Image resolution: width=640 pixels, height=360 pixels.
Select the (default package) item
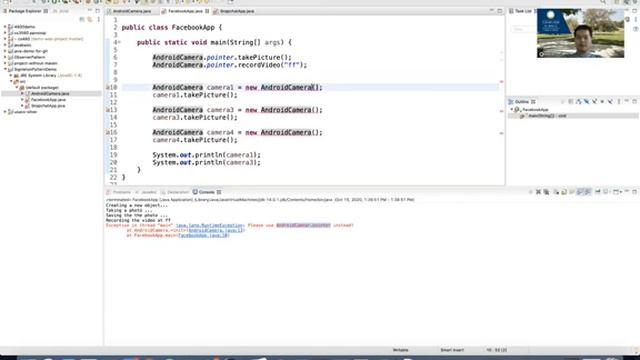pos(42,88)
